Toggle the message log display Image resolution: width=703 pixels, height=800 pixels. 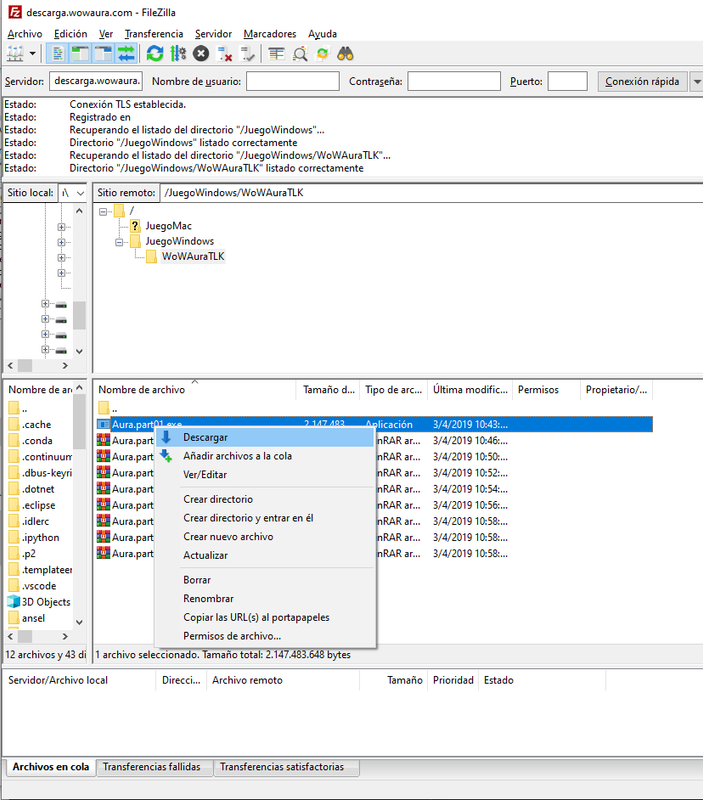(x=58, y=54)
